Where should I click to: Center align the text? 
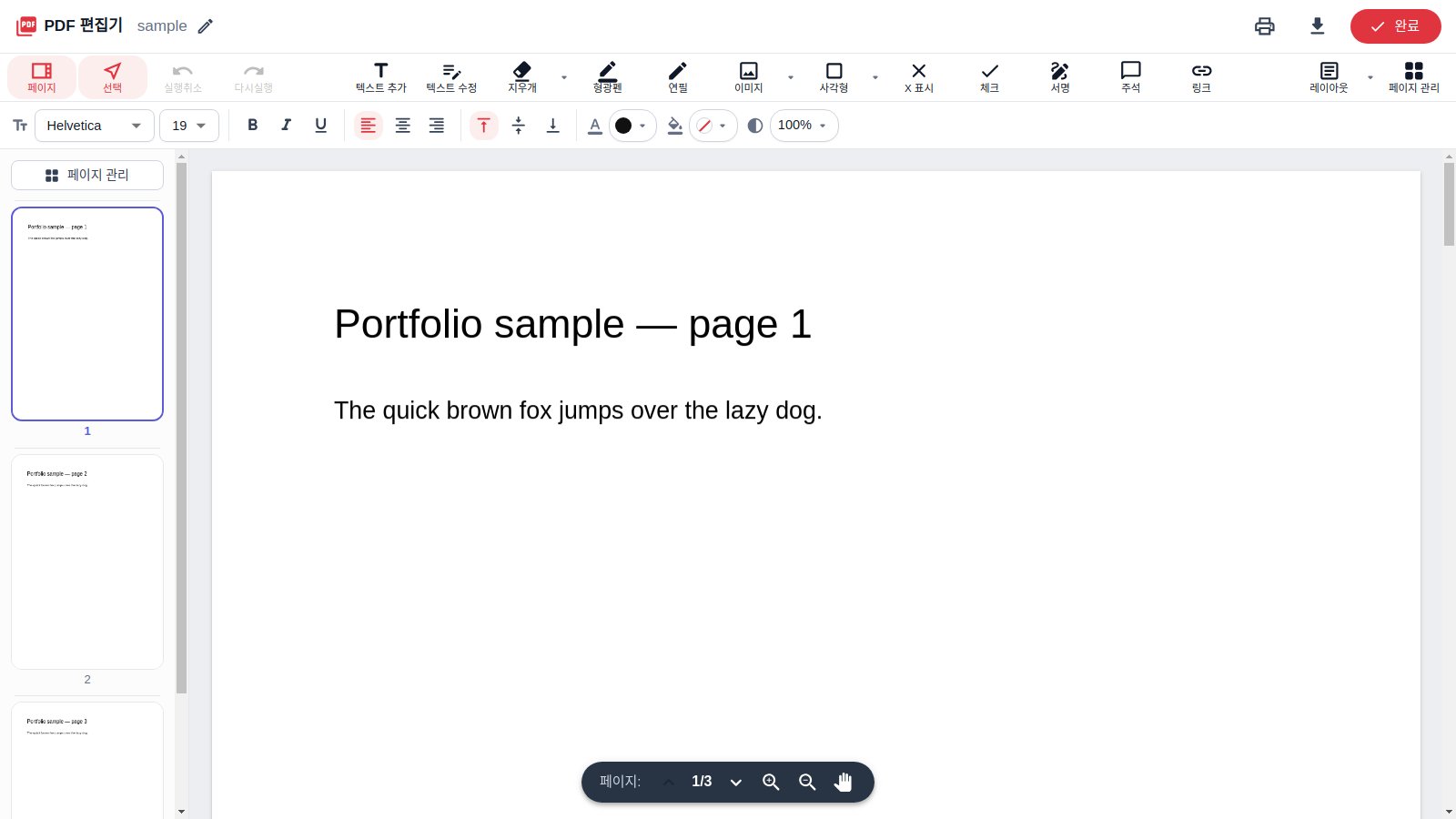coord(402,126)
